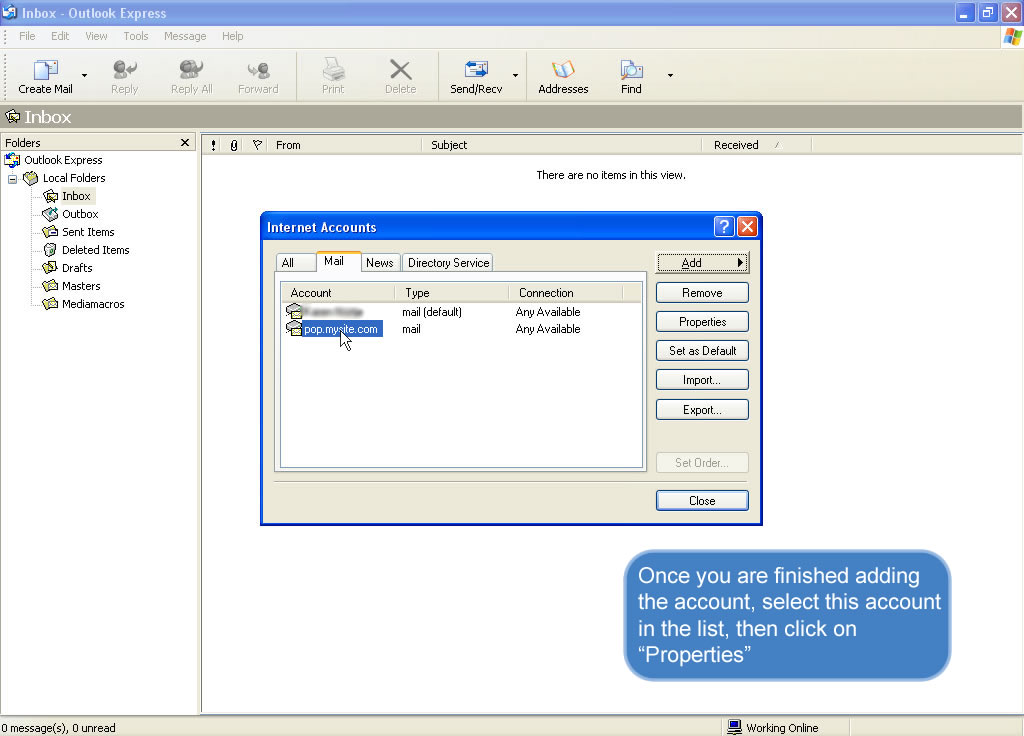Switch to the Directory Service tab
Image resolution: width=1024 pixels, height=736 pixels.
tap(448, 263)
